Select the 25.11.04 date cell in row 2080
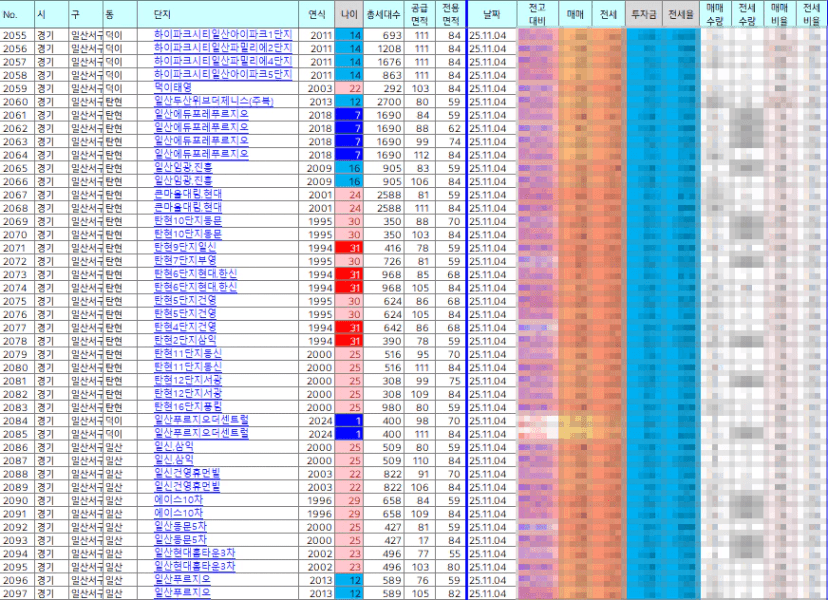Screen dimensions: 828x600 (x=492, y=367)
